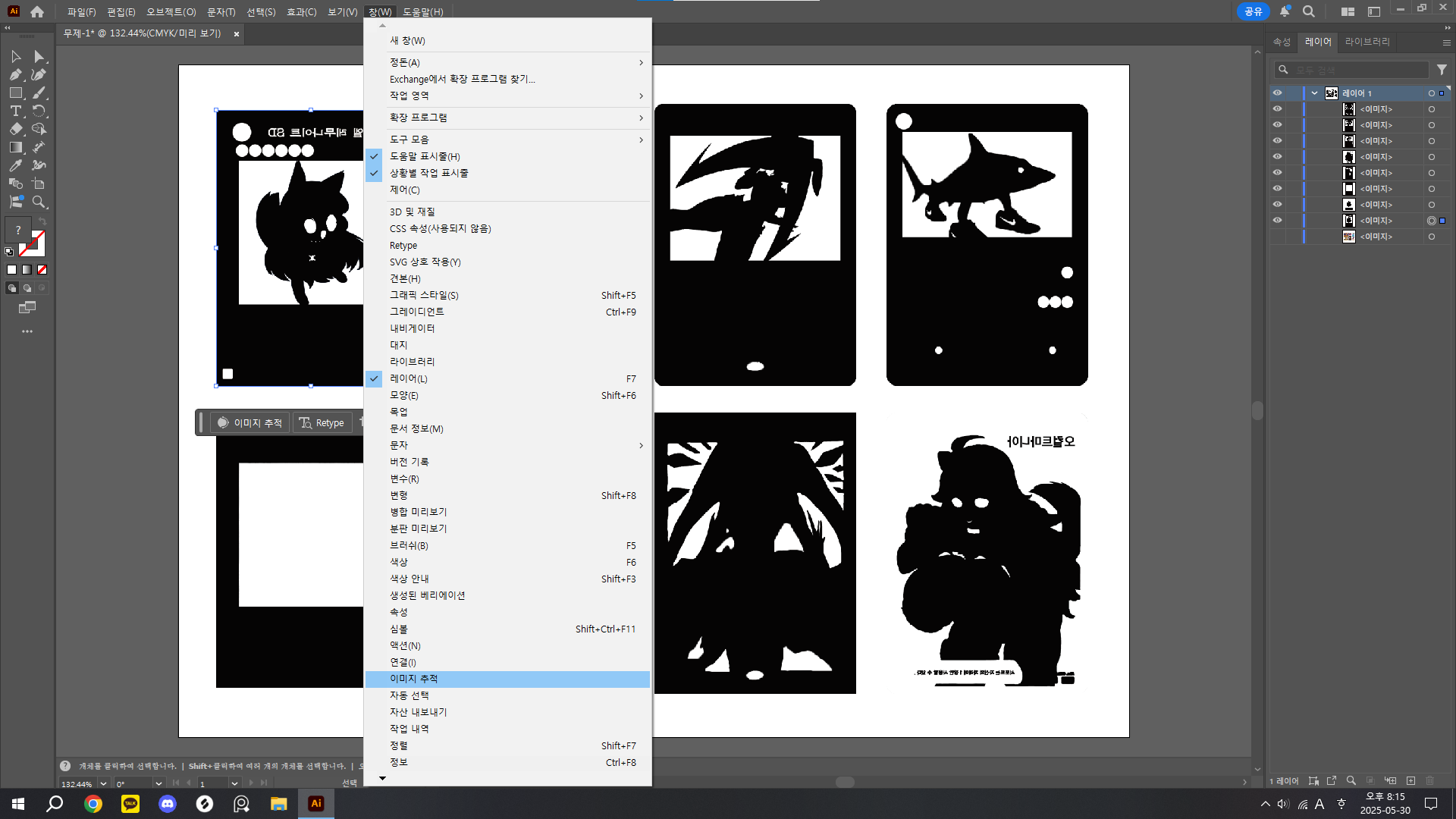The width and height of the screenshot is (1456, 819).
Task: Click target circle of 레이어 1
Action: click(x=1431, y=93)
